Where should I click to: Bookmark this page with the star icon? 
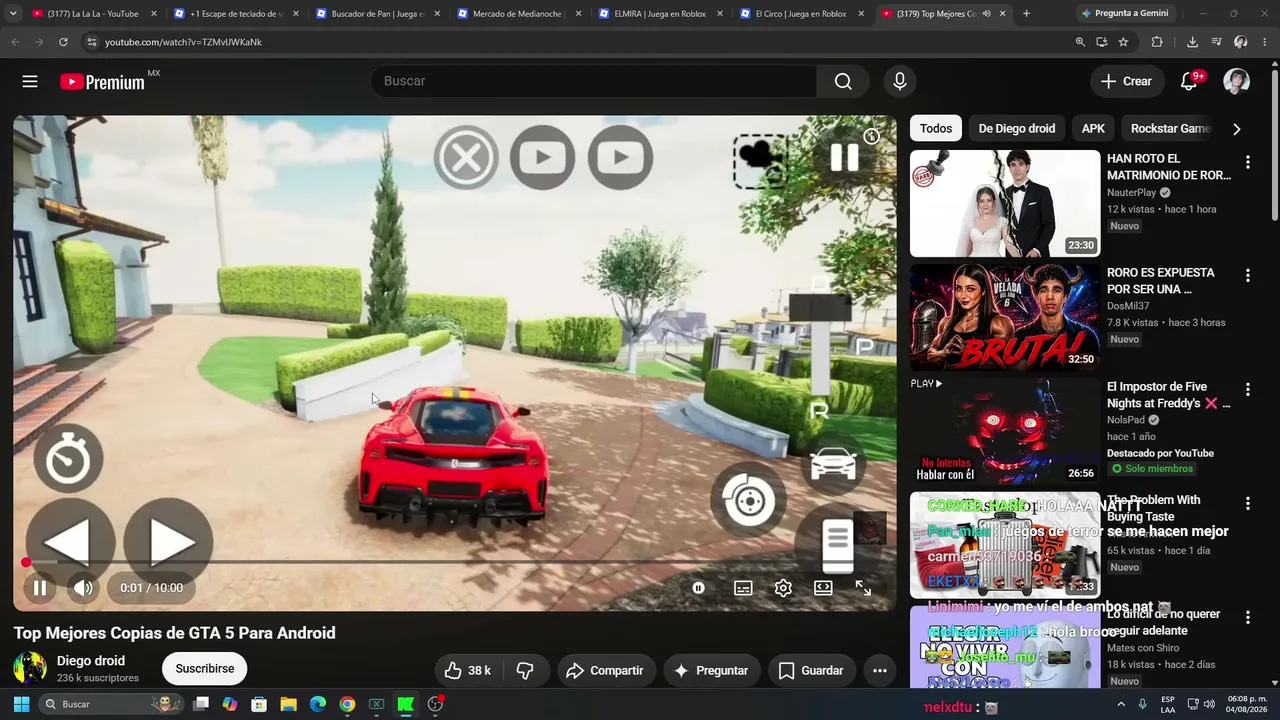point(1123,42)
